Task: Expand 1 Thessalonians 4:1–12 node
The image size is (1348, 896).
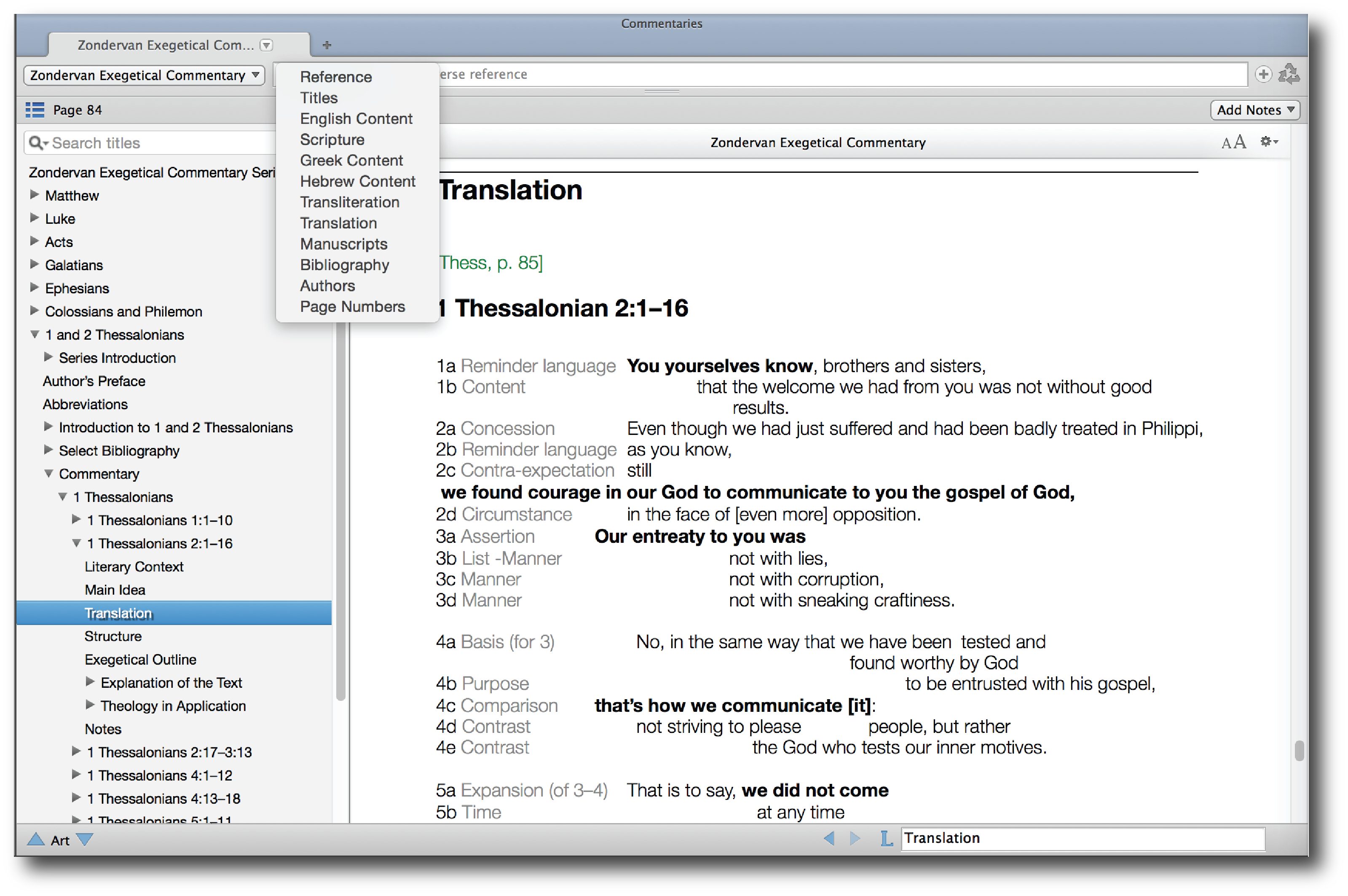Action: 76,775
